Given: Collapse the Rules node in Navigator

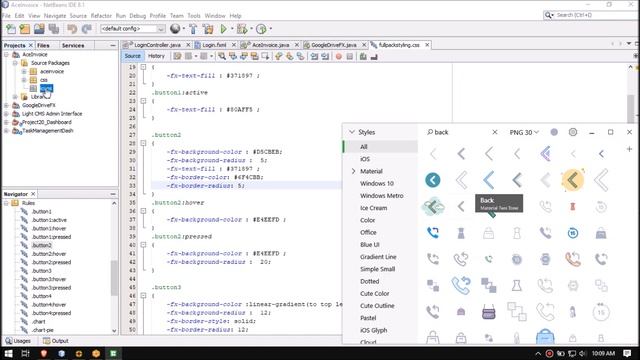Looking at the screenshot, I should (7, 203).
